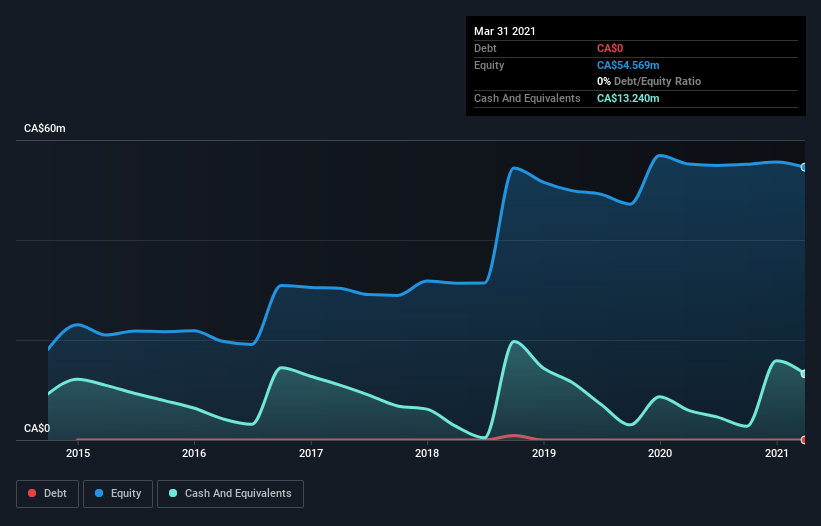821x526 pixels.
Task: Select the red Debt data point at chart end
Action: (x=804, y=440)
